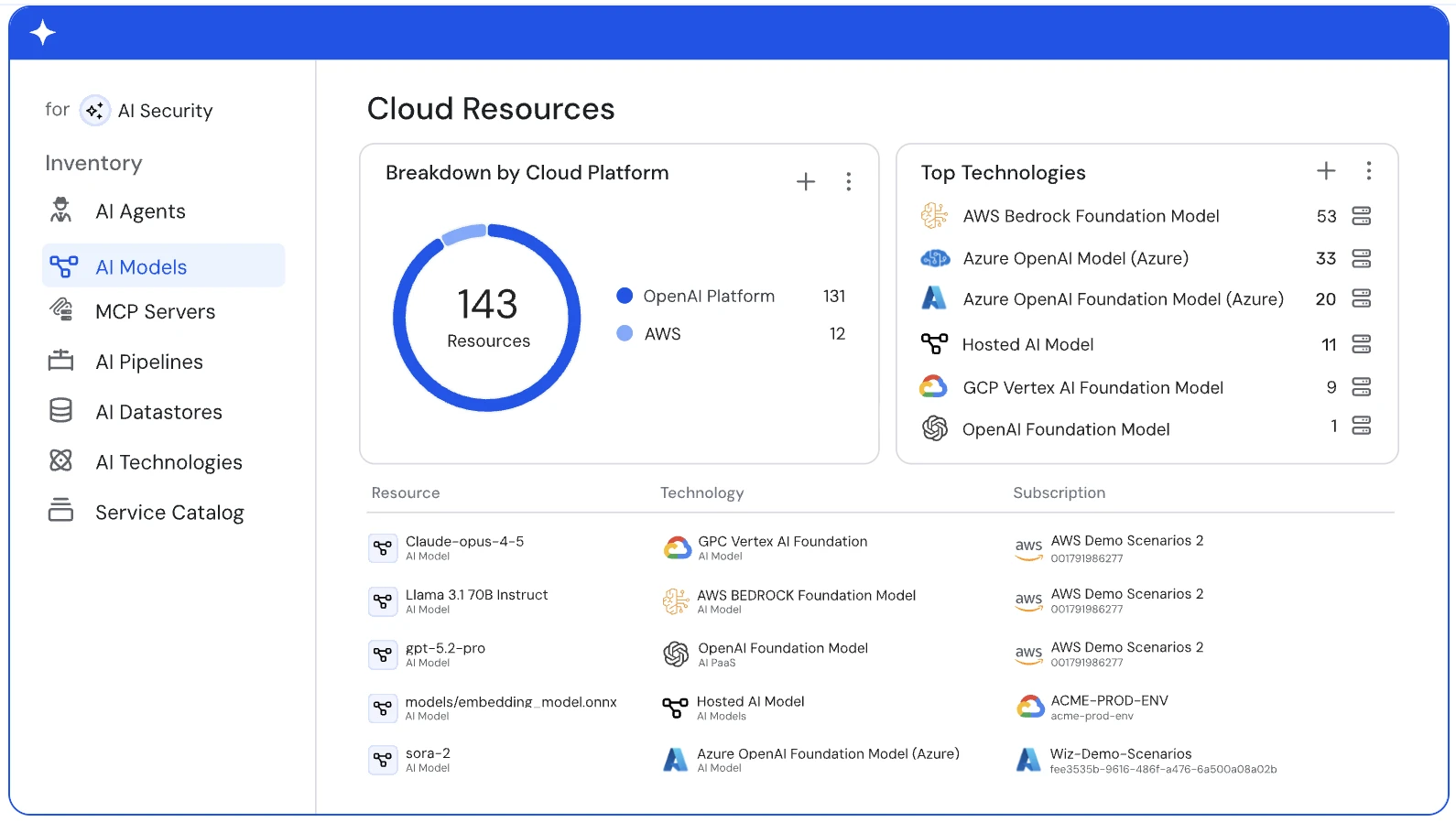
Task: Open more options for Breakdown by Cloud Platform
Action: [849, 181]
